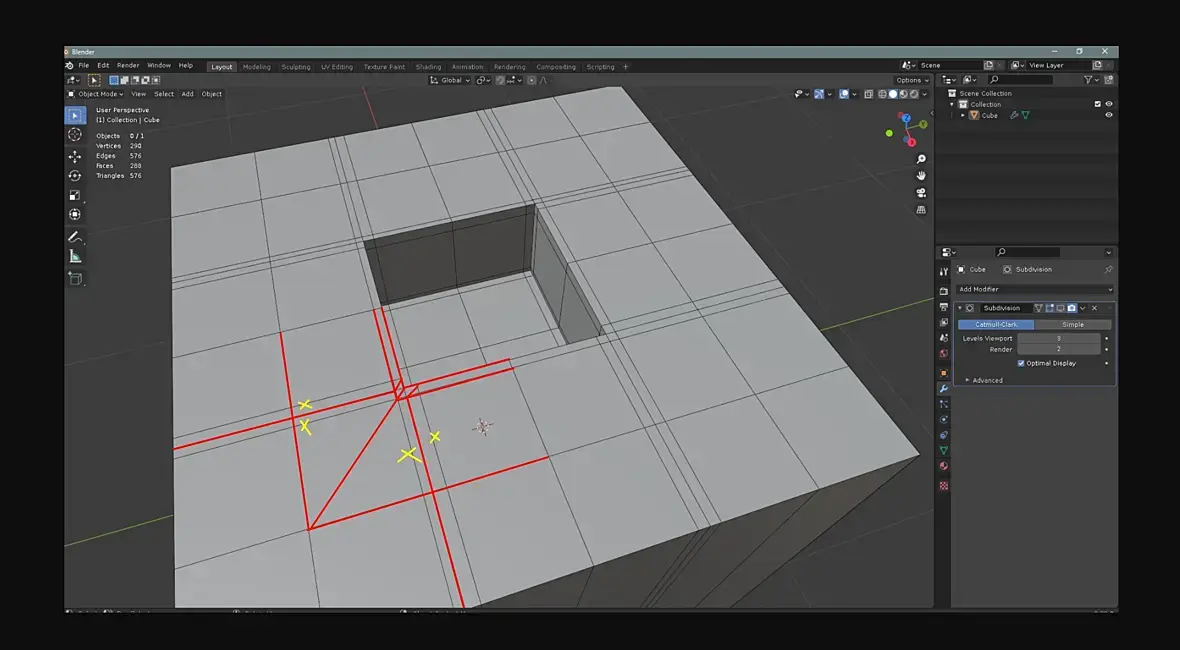Open the Object properties tab
This screenshot has width=1180, height=650.
point(944,373)
